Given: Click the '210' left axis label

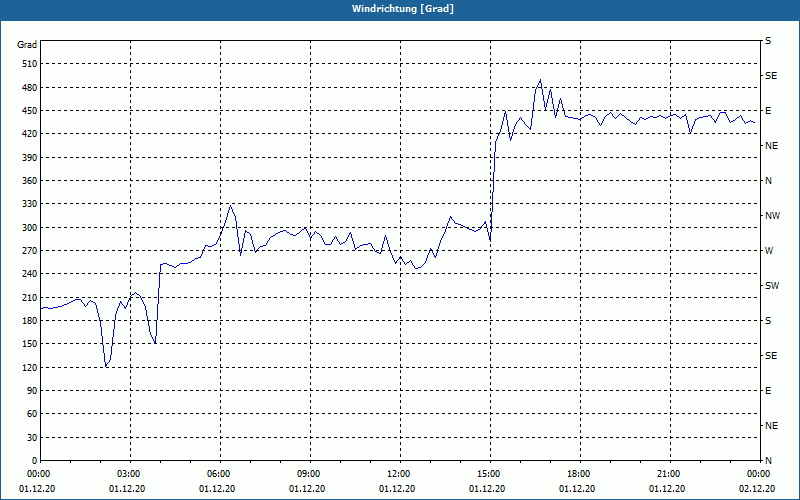Looking at the screenshot, I should 30,297.
